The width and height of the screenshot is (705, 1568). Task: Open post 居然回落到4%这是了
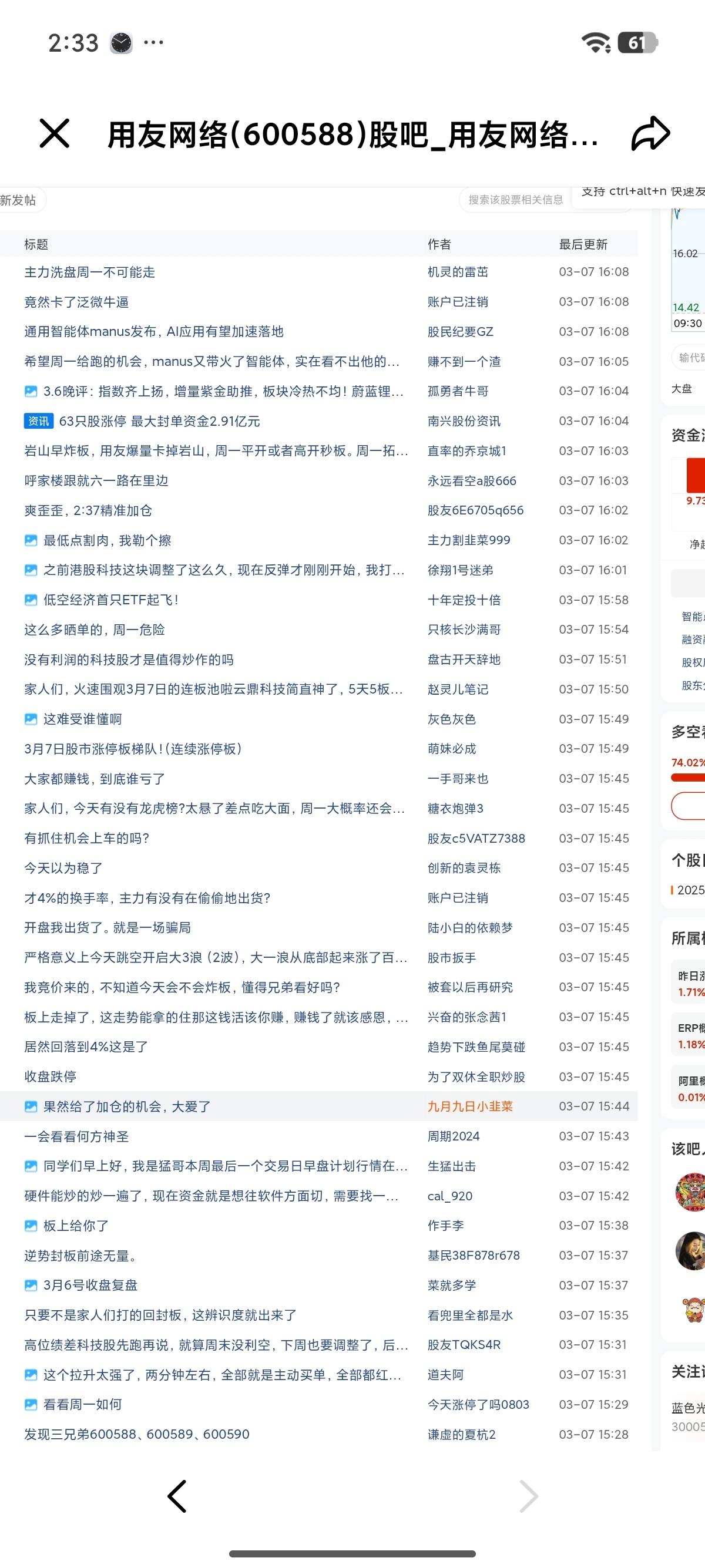[x=86, y=1048]
